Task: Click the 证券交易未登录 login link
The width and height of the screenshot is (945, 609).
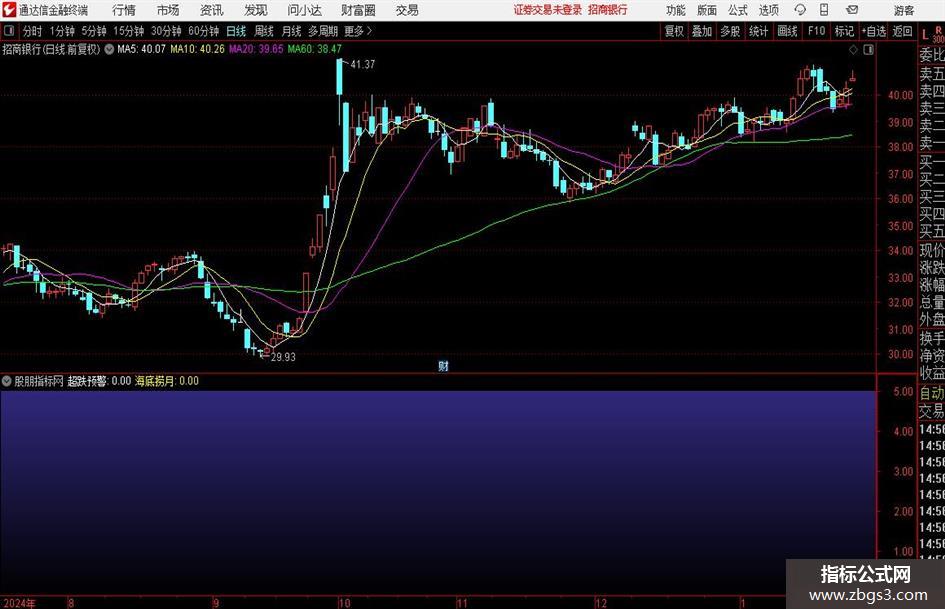Action: click(548, 10)
